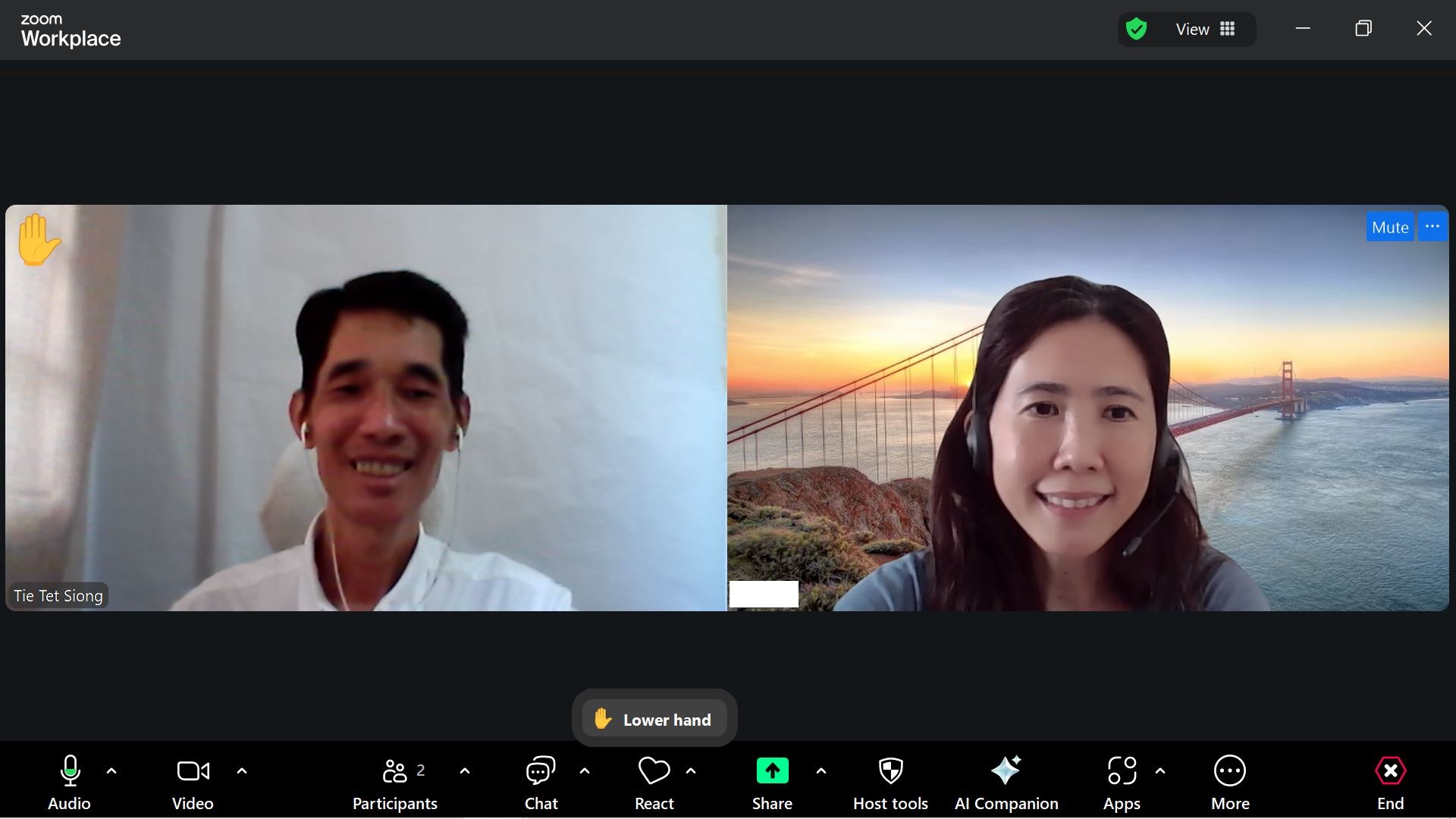The image size is (1456, 819).
Task: Click the green encryption shield icon
Action: click(x=1136, y=30)
